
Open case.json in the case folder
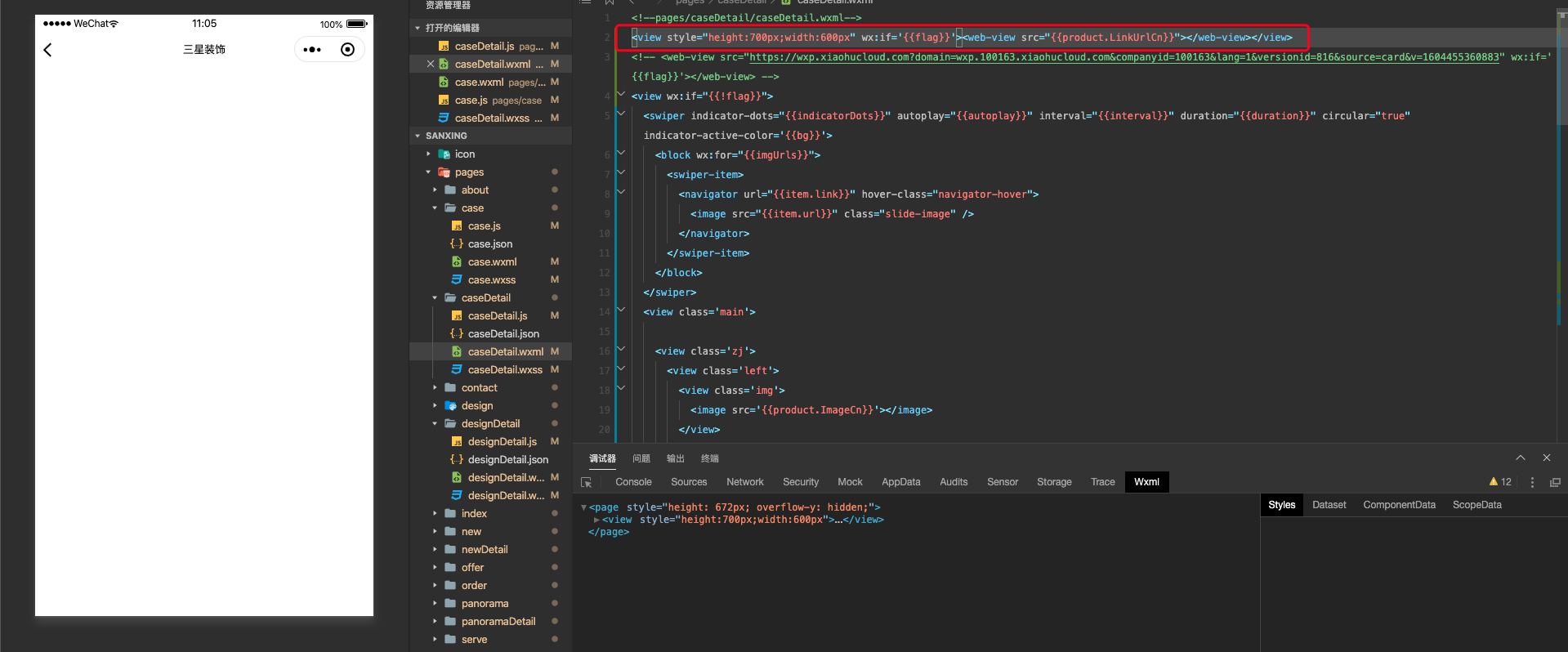click(x=490, y=243)
